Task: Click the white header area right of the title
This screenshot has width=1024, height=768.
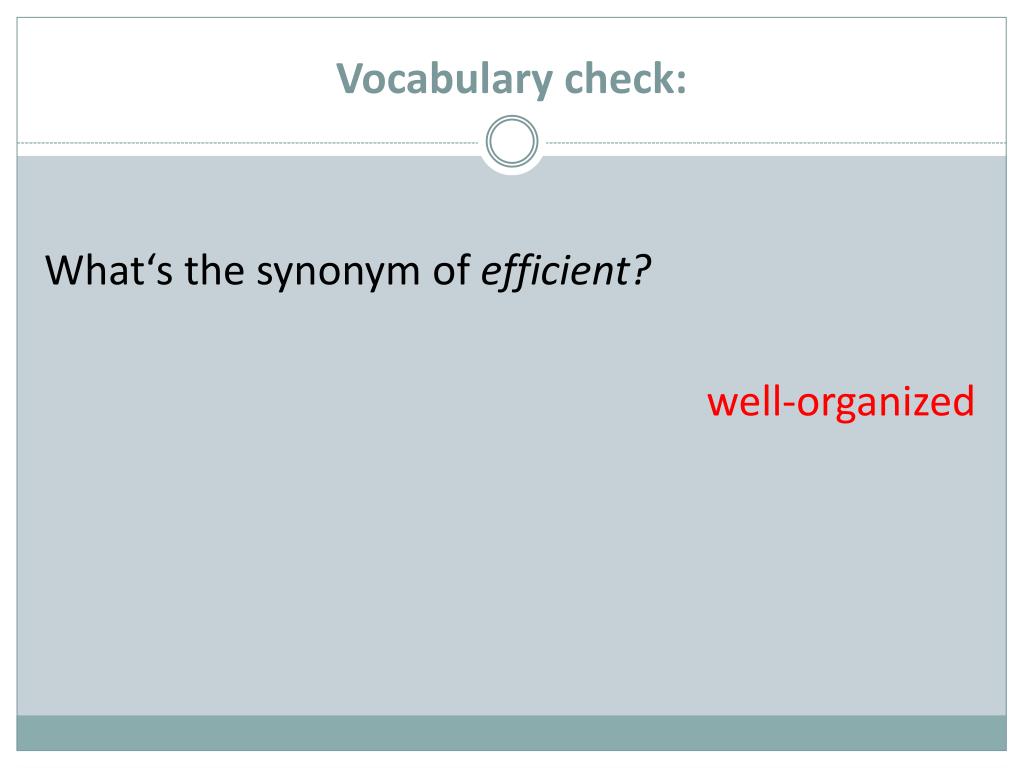Action: click(x=849, y=78)
